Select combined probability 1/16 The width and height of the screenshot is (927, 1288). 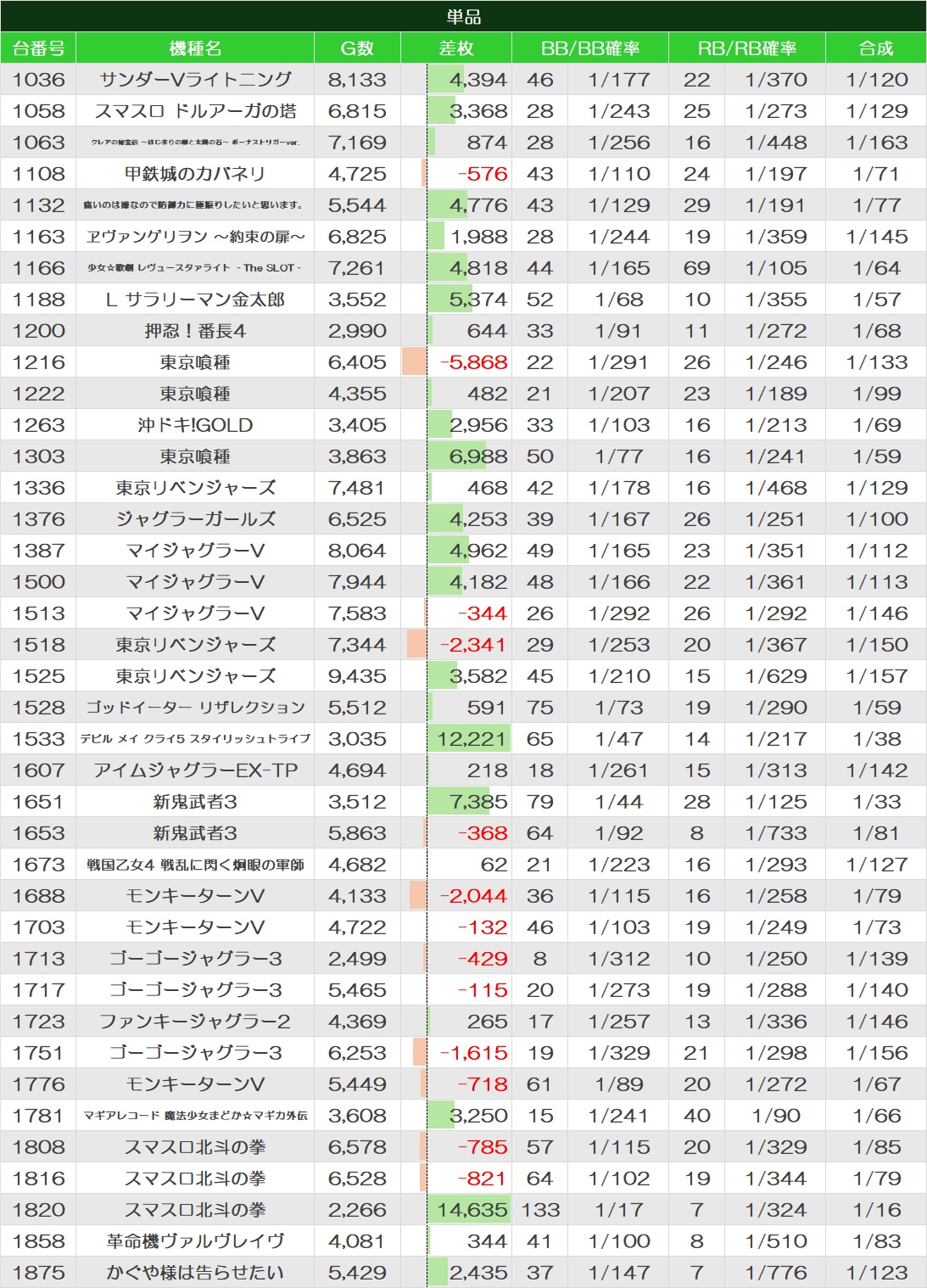tap(877, 1210)
